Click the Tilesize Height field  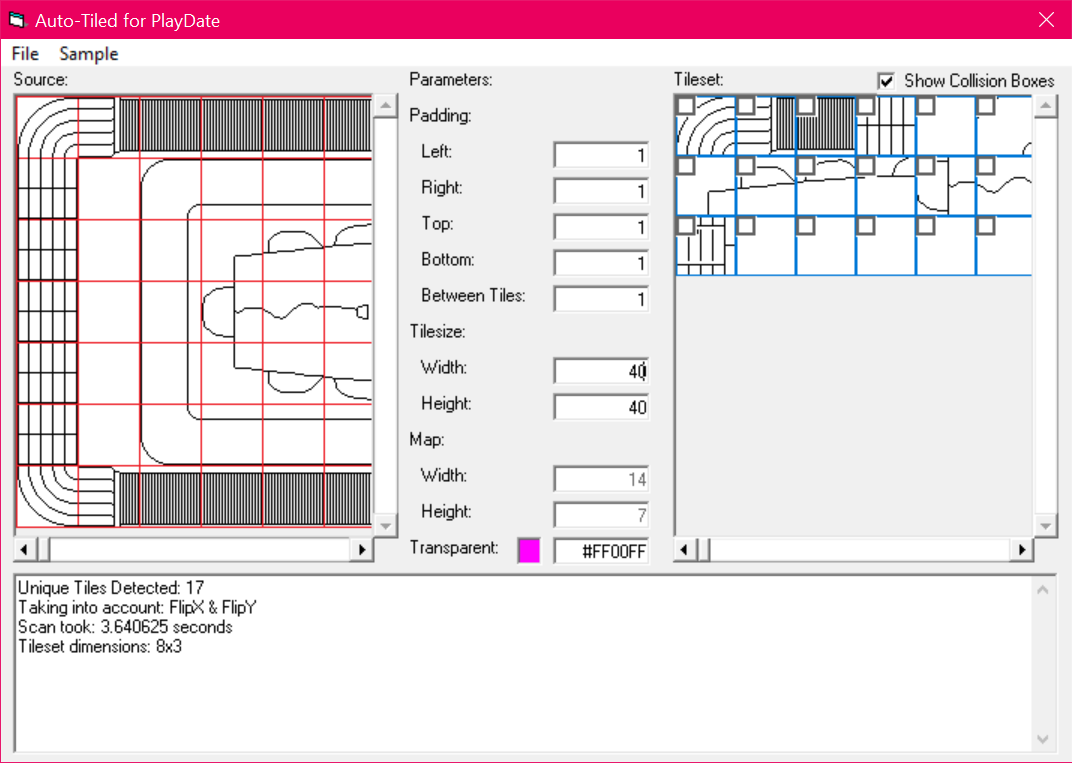point(601,407)
